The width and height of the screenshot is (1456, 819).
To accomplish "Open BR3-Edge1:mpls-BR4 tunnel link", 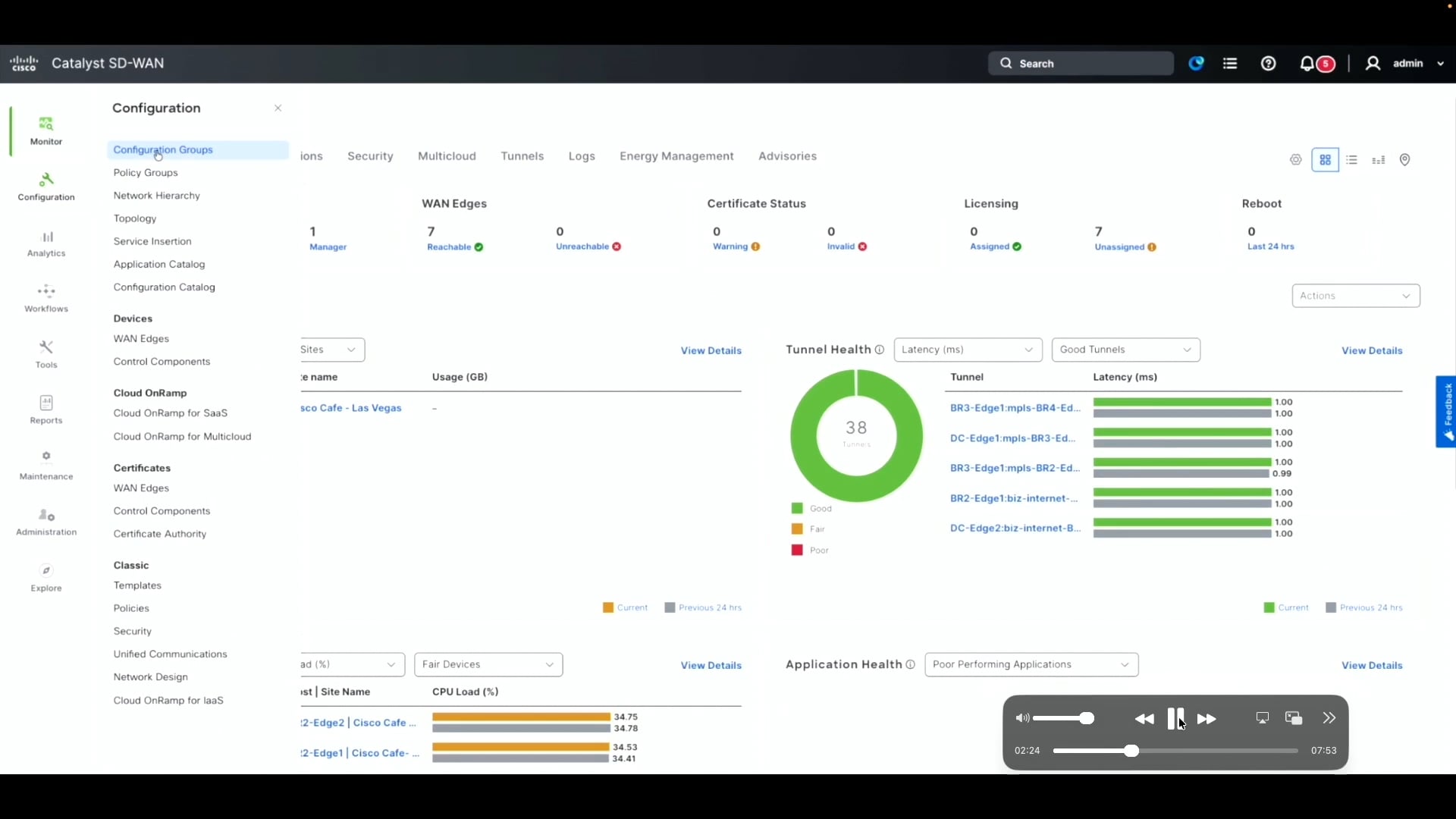I will pos(1015,408).
